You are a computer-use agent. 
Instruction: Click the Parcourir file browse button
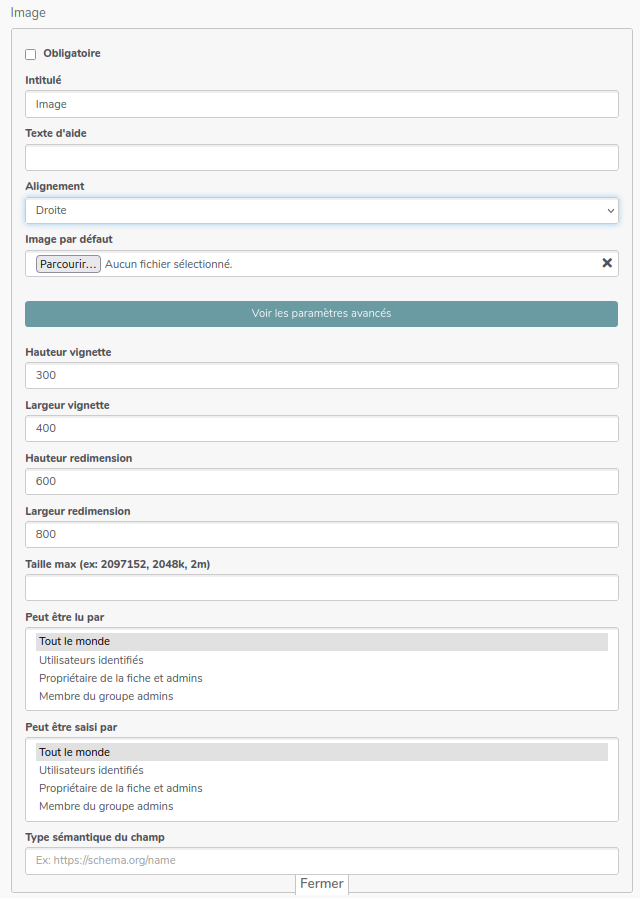click(68, 264)
